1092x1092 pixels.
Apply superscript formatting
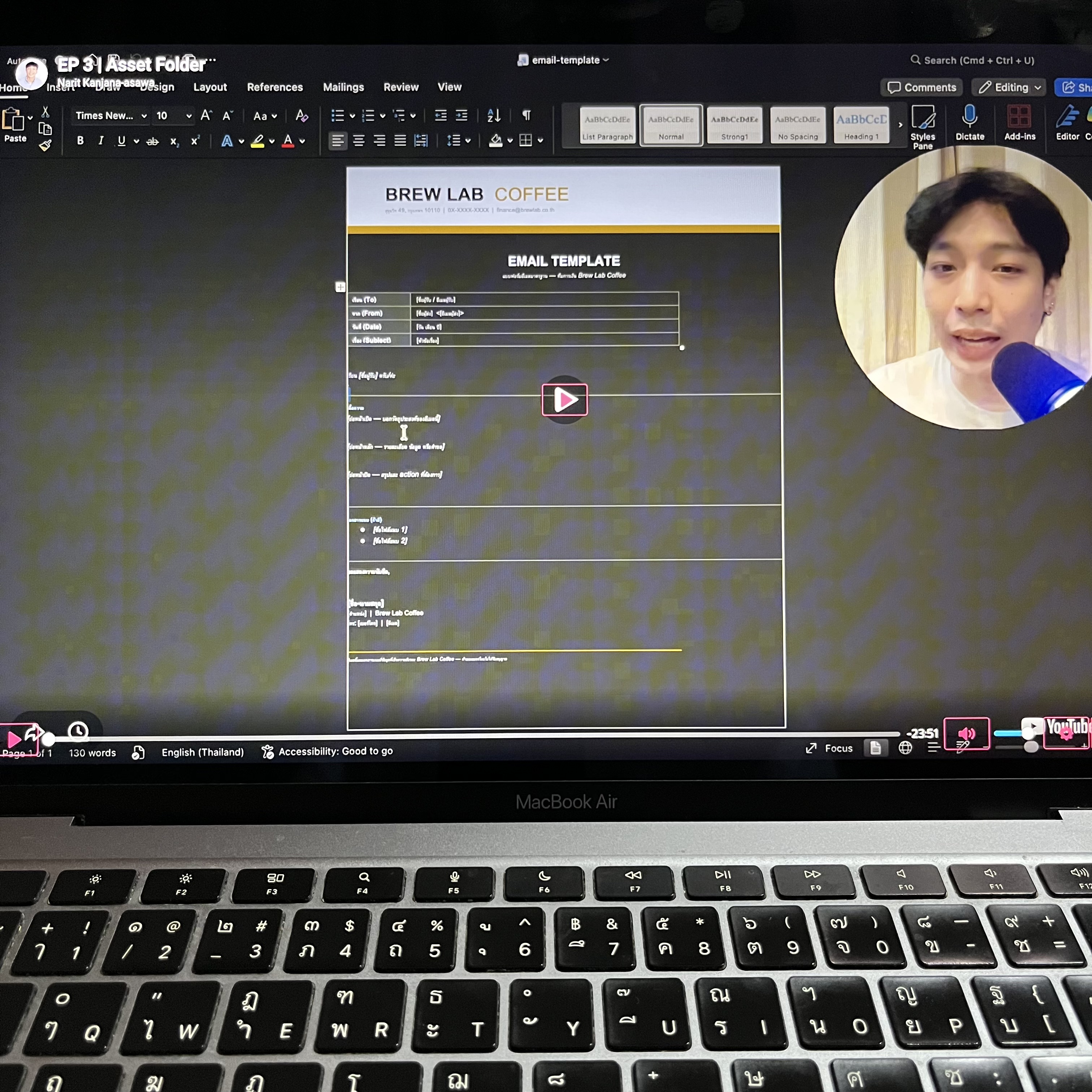click(195, 141)
